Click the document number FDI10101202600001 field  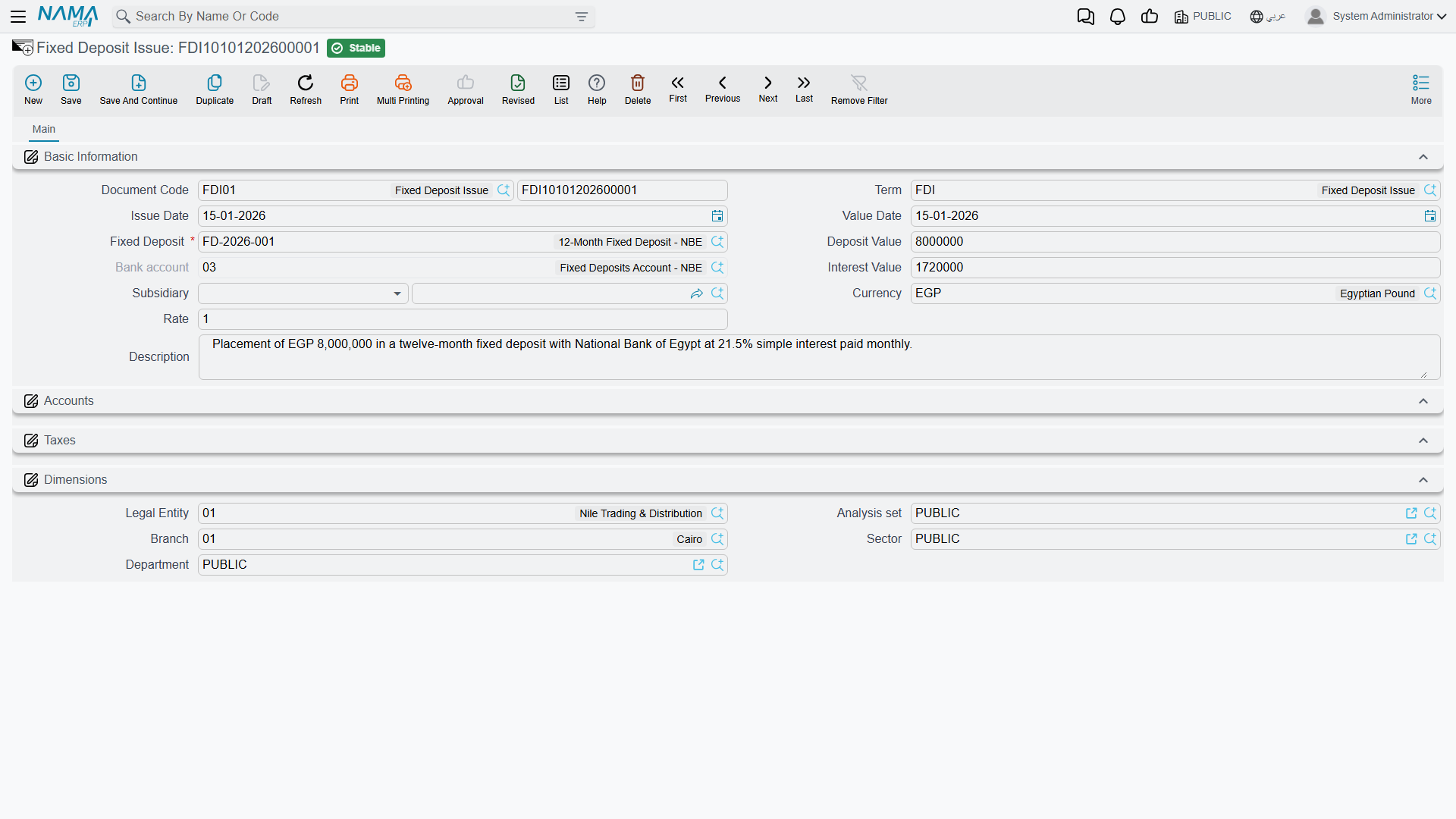(622, 190)
